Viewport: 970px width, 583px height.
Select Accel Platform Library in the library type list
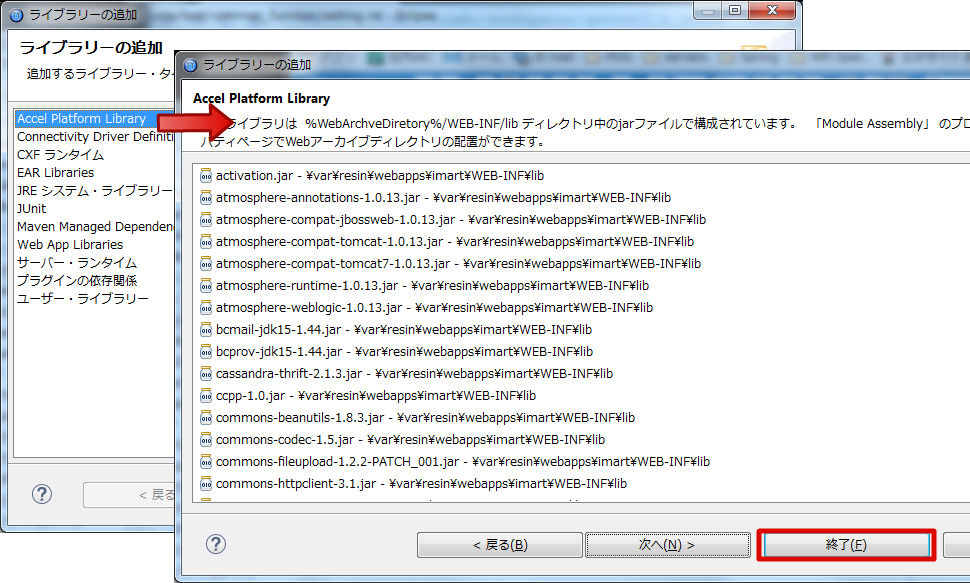point(82,119)
